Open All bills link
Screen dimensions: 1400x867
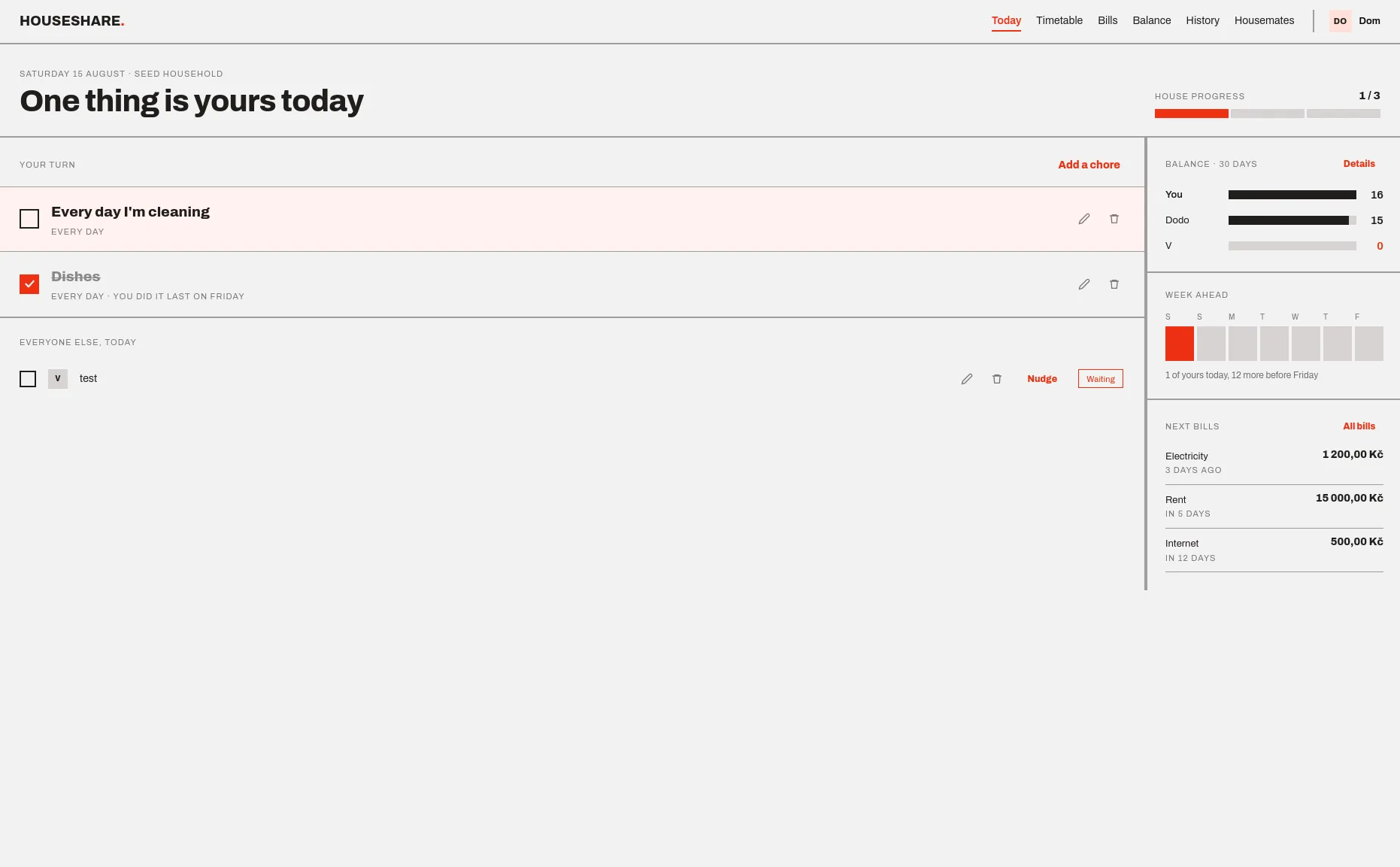(1359, 426)
